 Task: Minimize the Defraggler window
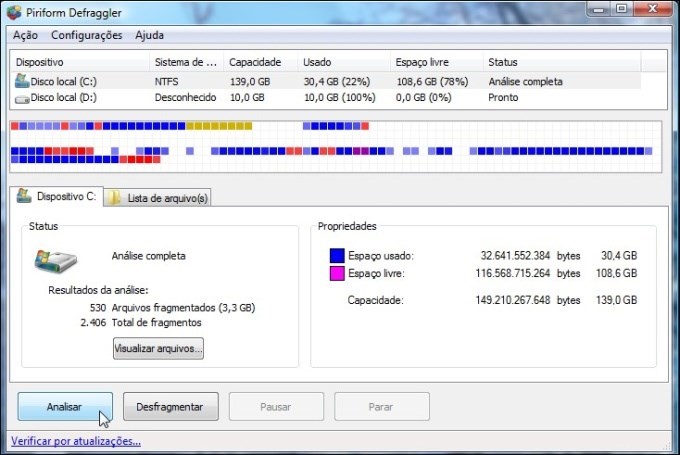tap(599, 9)
